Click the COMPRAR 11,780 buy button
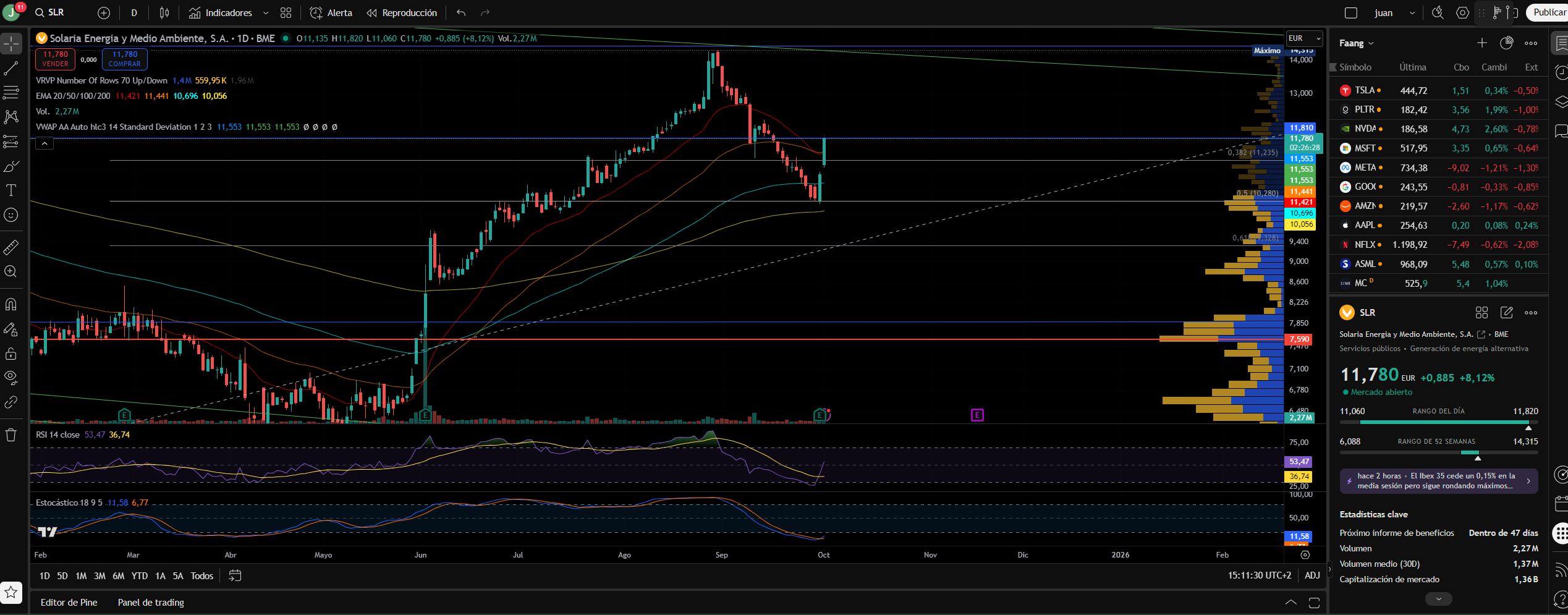The image size is (1568, 615). [125, 59]
